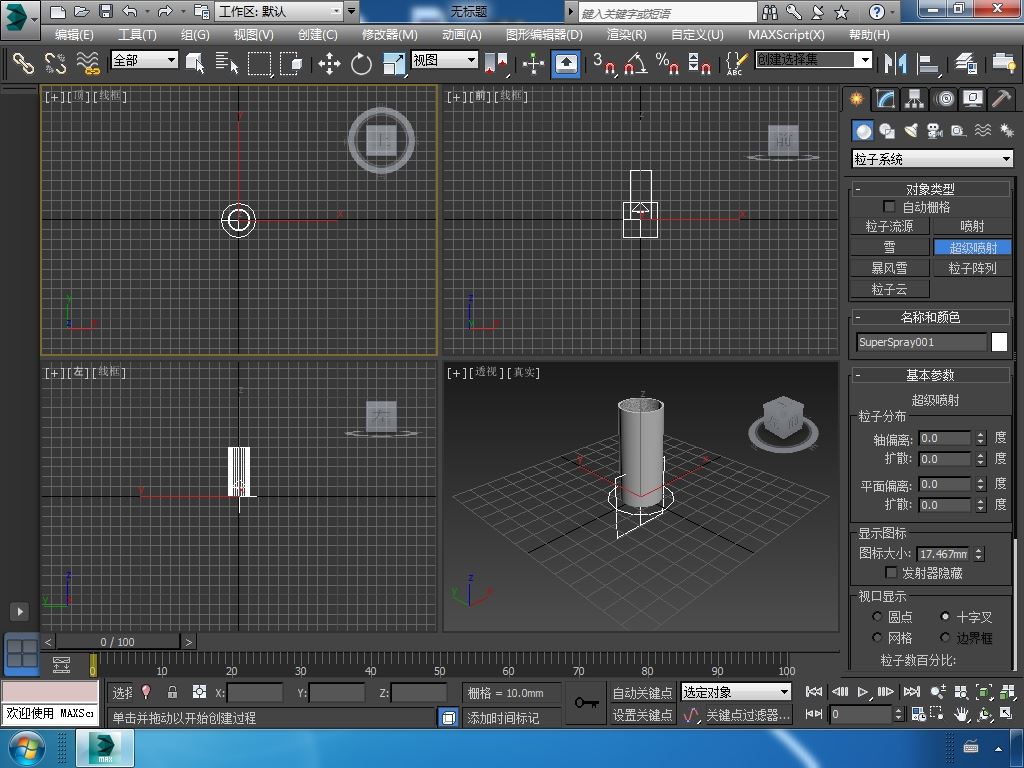Image resolution: width=1024 pixels, height=768 pixels.
Task: Click the 暴风雪 button
Action: coord(889,268)
